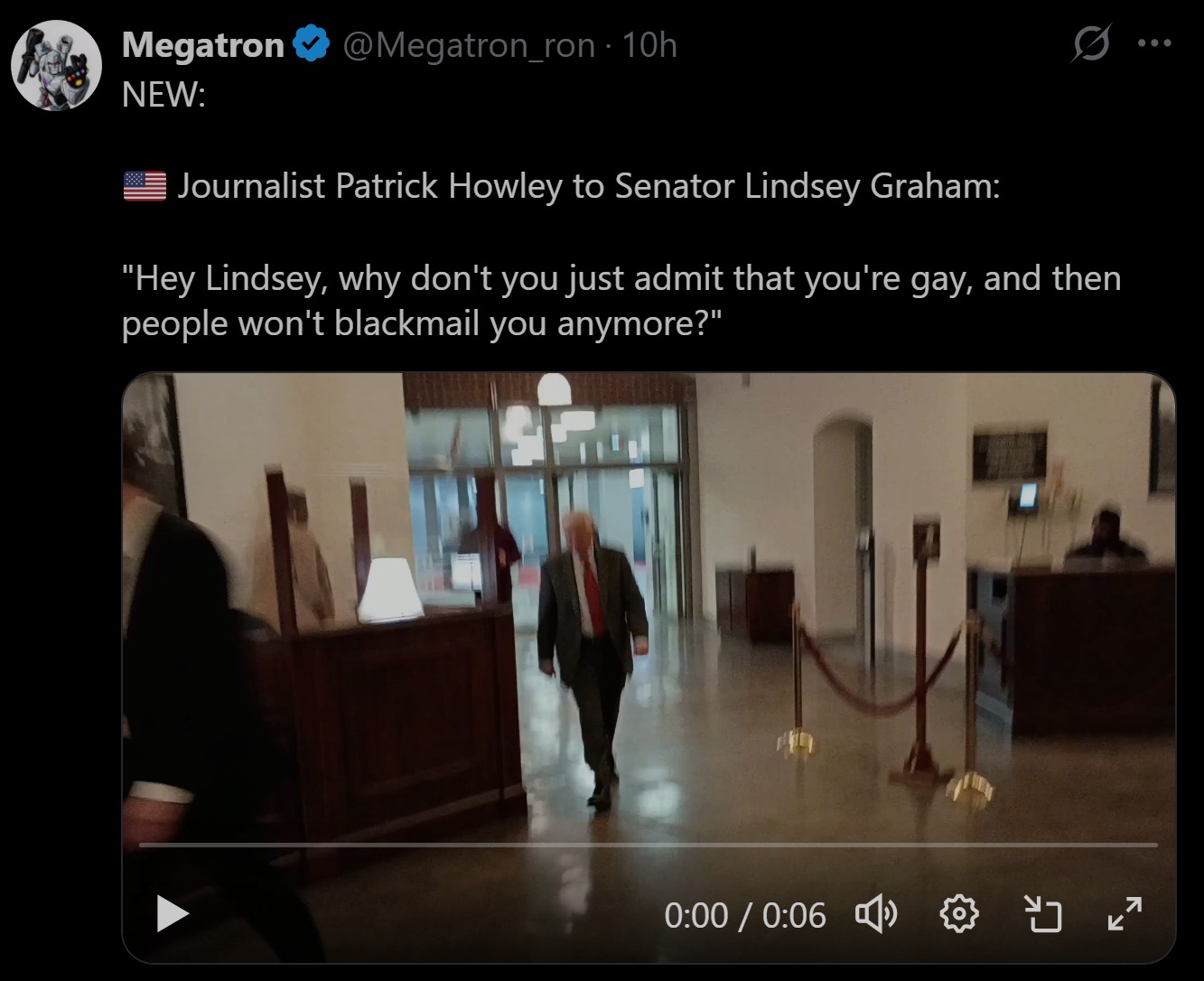Open the @Megatron_ron handle link
This screenshot has height=981, width=1204.
pyautogui.click(x=469, y=44)
